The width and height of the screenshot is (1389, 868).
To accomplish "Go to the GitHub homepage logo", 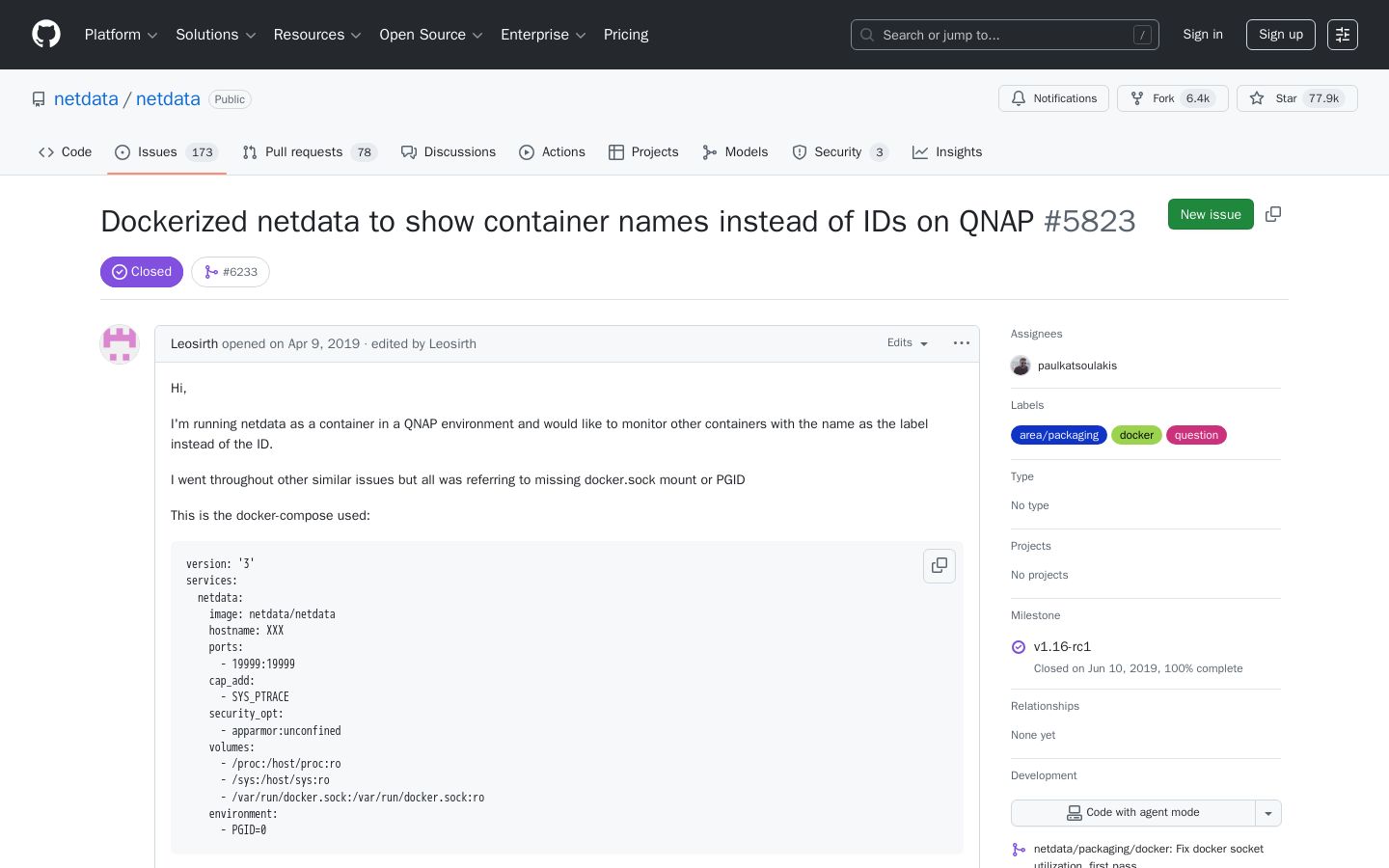I will point(46,35).
